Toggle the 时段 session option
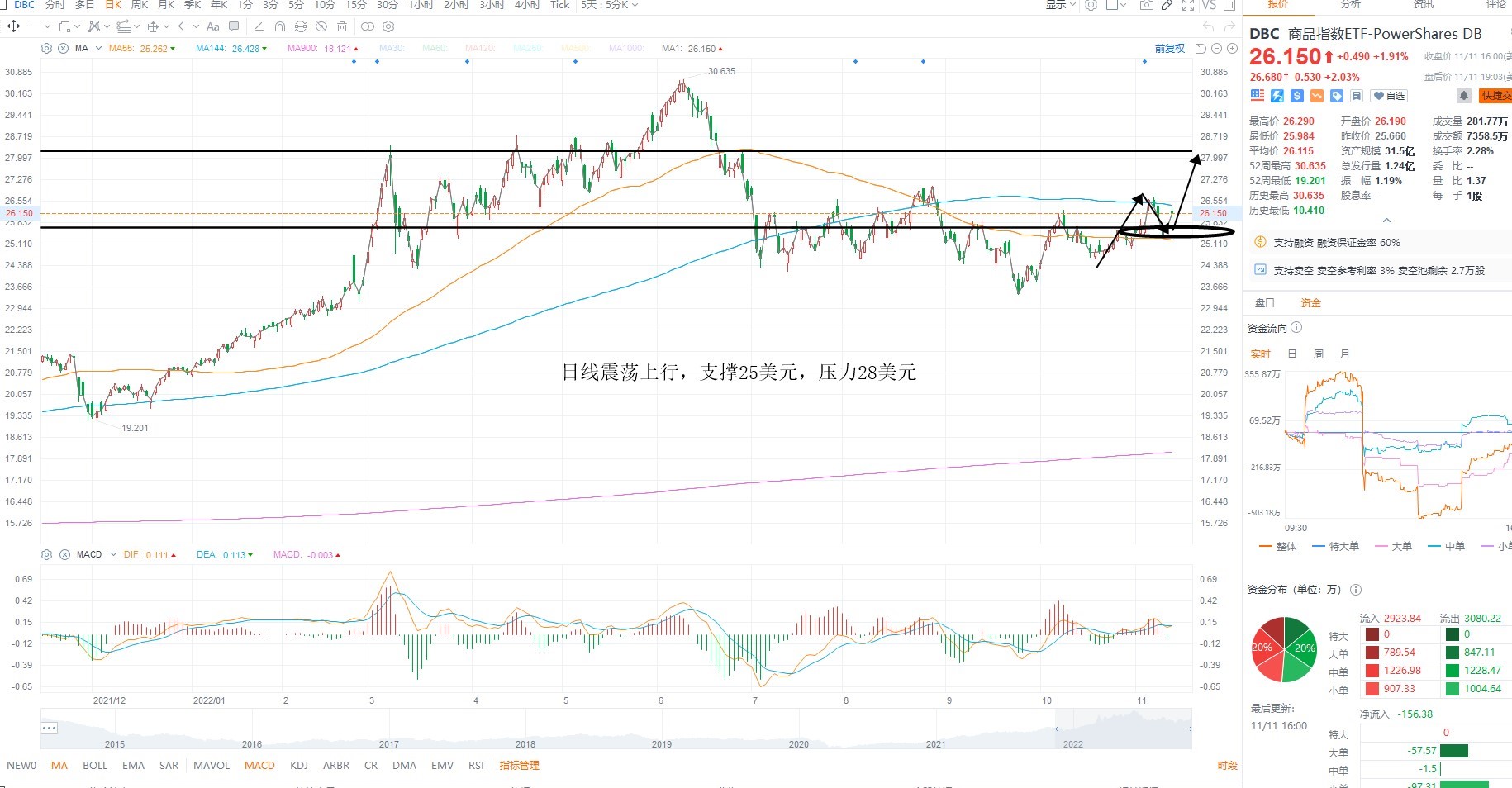Image resolution: width=1512 pixels, height=788 pixels. pos(1227,766)
